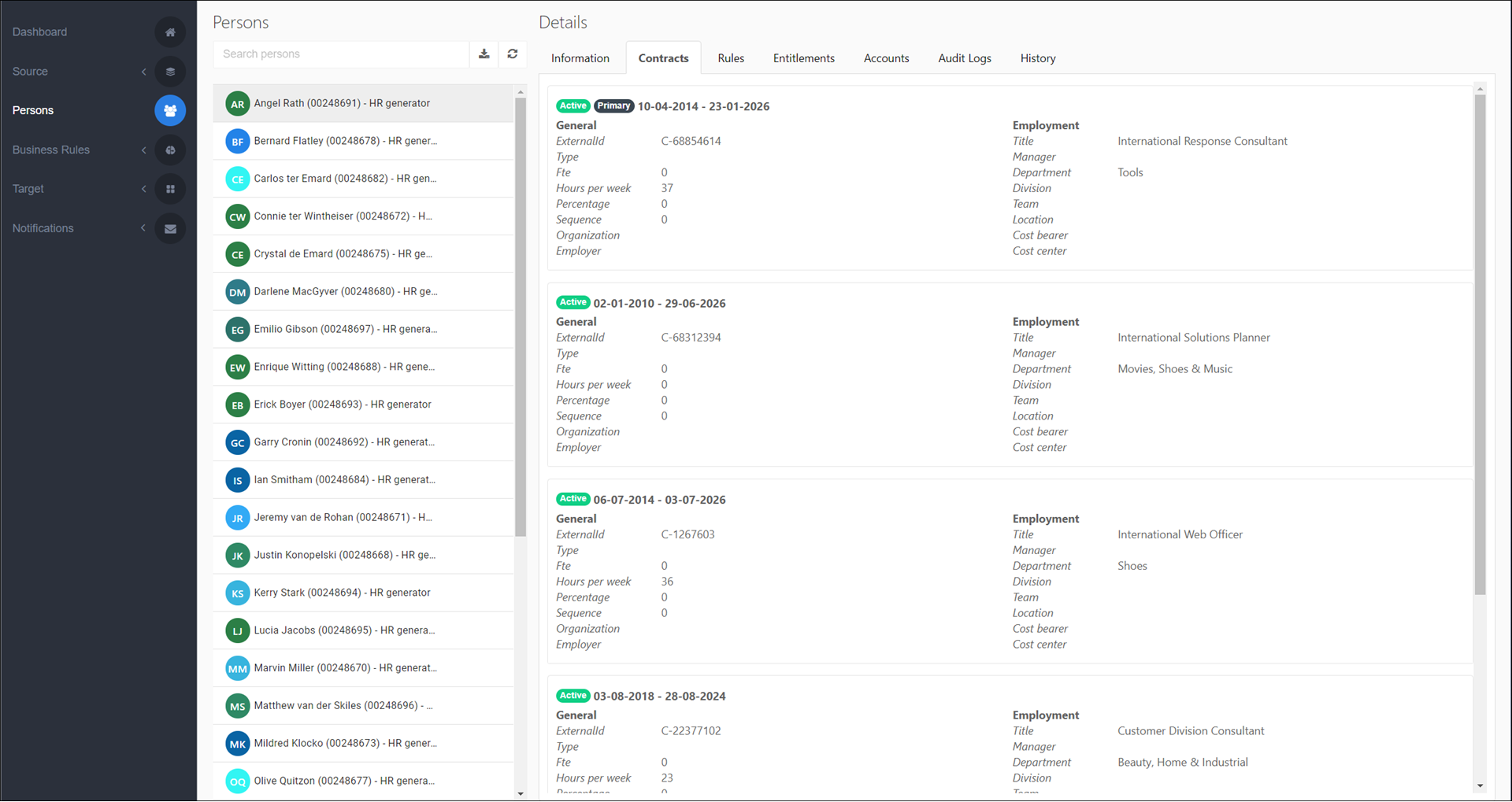Click Connie ter Wintheiser CW avatar
This screenshot has height=802, width=1512.
[237, 216]
